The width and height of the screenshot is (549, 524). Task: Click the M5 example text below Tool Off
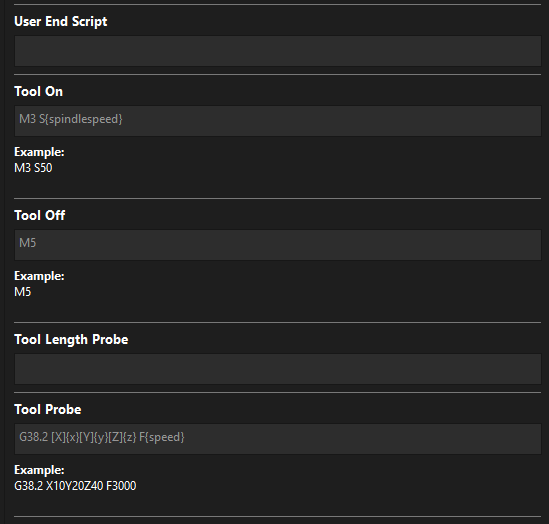pos(23,292)
